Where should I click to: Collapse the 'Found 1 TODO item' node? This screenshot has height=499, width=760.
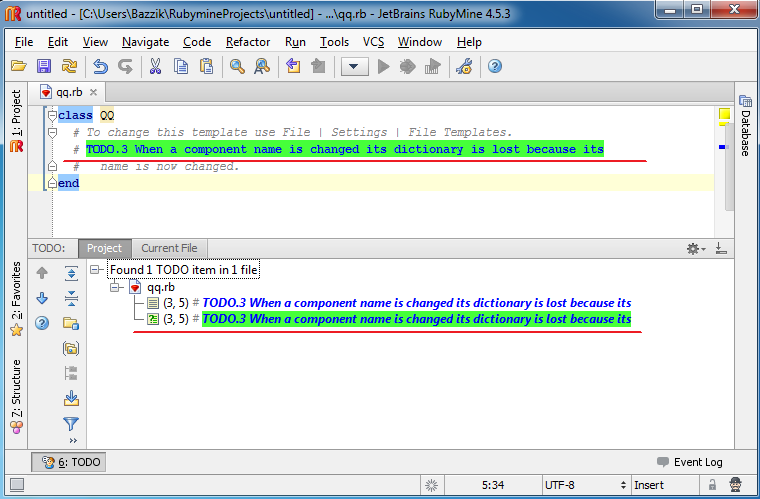(x=95, y=270)
